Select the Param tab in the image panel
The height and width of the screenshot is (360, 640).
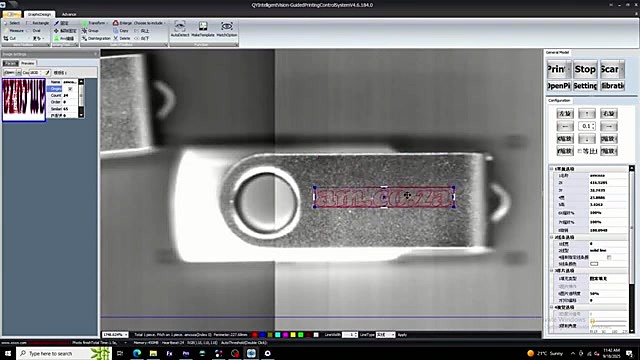pyautogui.click(x=11, y=63)
